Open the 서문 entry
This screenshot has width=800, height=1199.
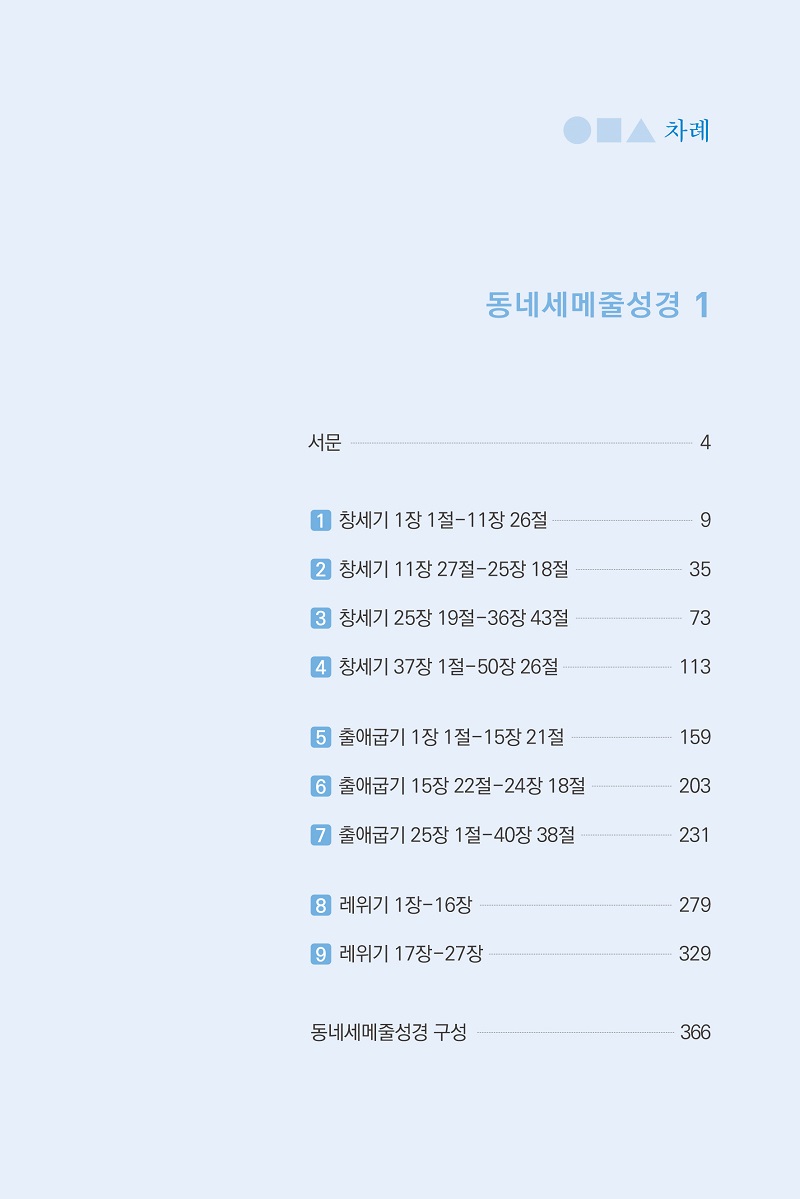[x=509, y=443]
